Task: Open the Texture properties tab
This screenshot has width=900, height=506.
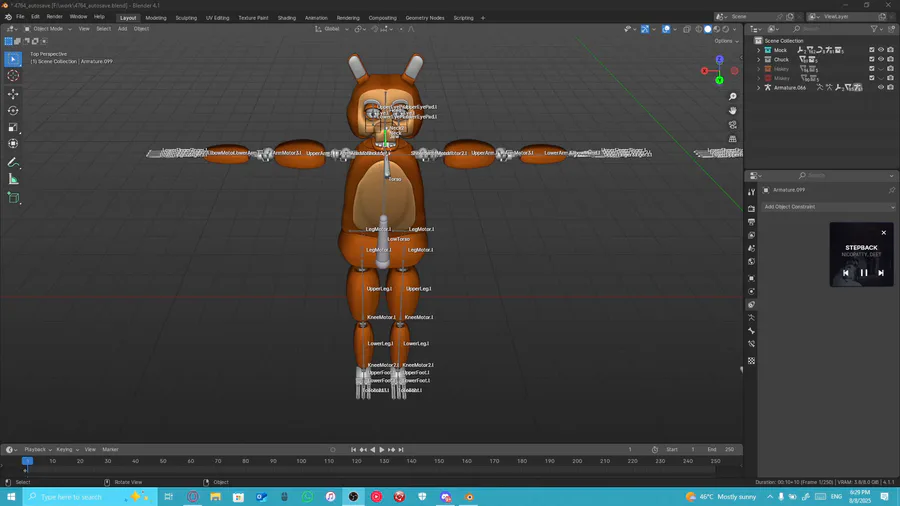Action: coord(751,361)
